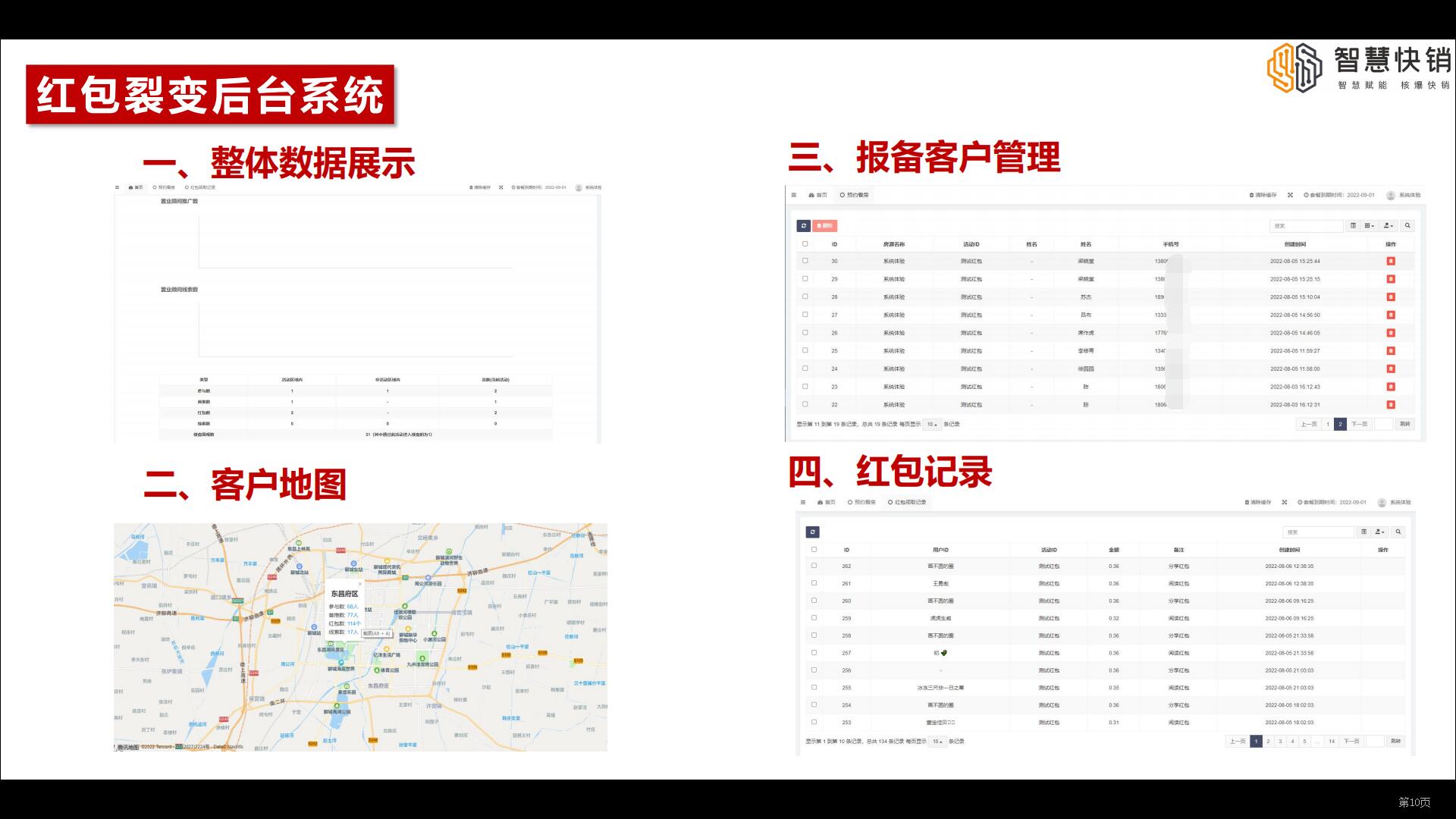This screenshot has height=819, width=1456.
Task: Click refresh icon in 红包记录 table toolbar
Action: (812, 532)
